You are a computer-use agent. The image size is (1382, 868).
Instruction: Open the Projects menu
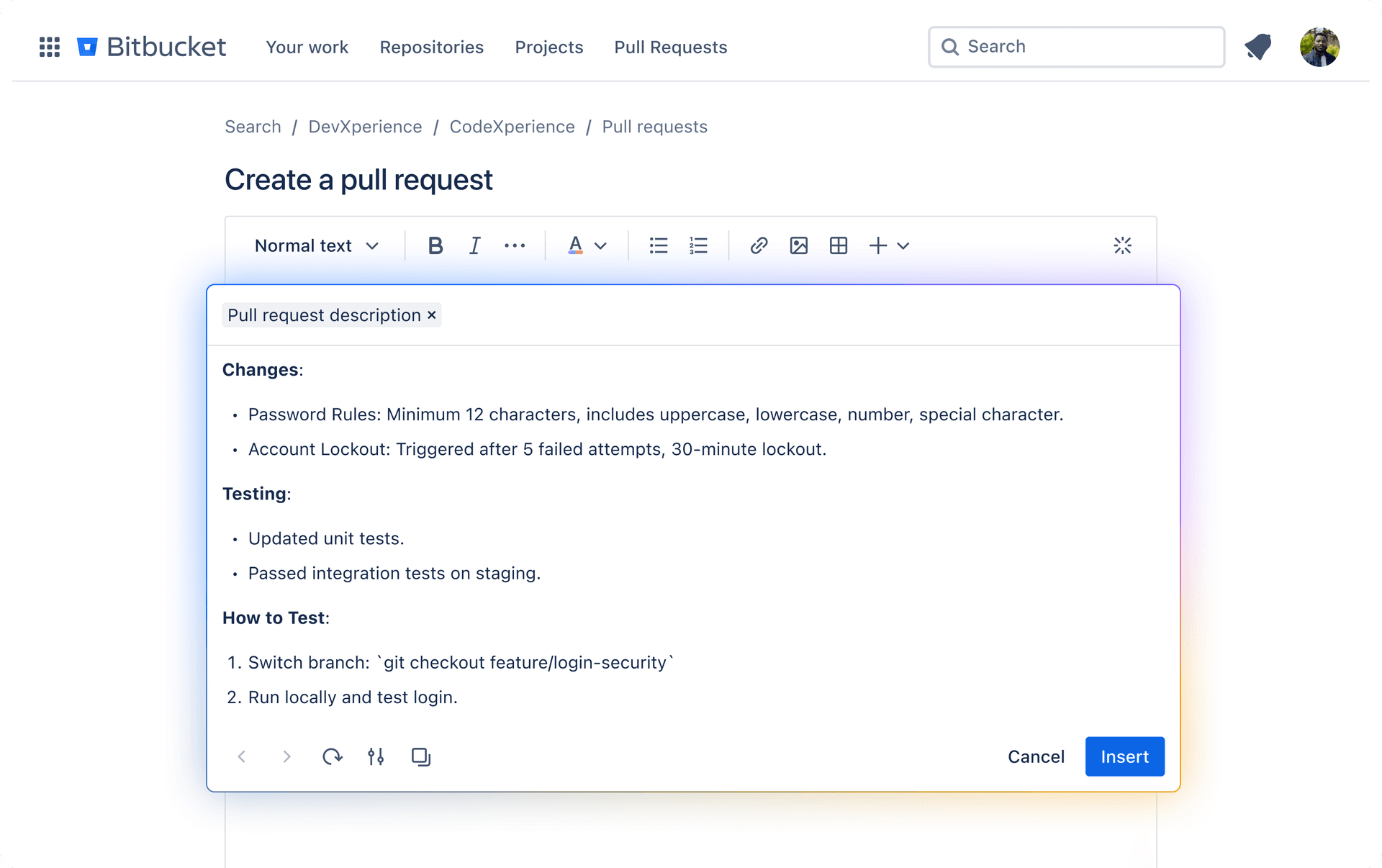pyautogui.click(x=549, y=48)
